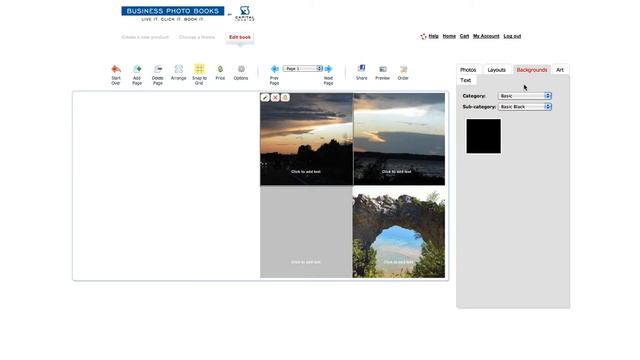640x360 pixels.
Task: Click 'Click to add text' on the silhouetted-trees sunset photo
Action: click(306, 172)
